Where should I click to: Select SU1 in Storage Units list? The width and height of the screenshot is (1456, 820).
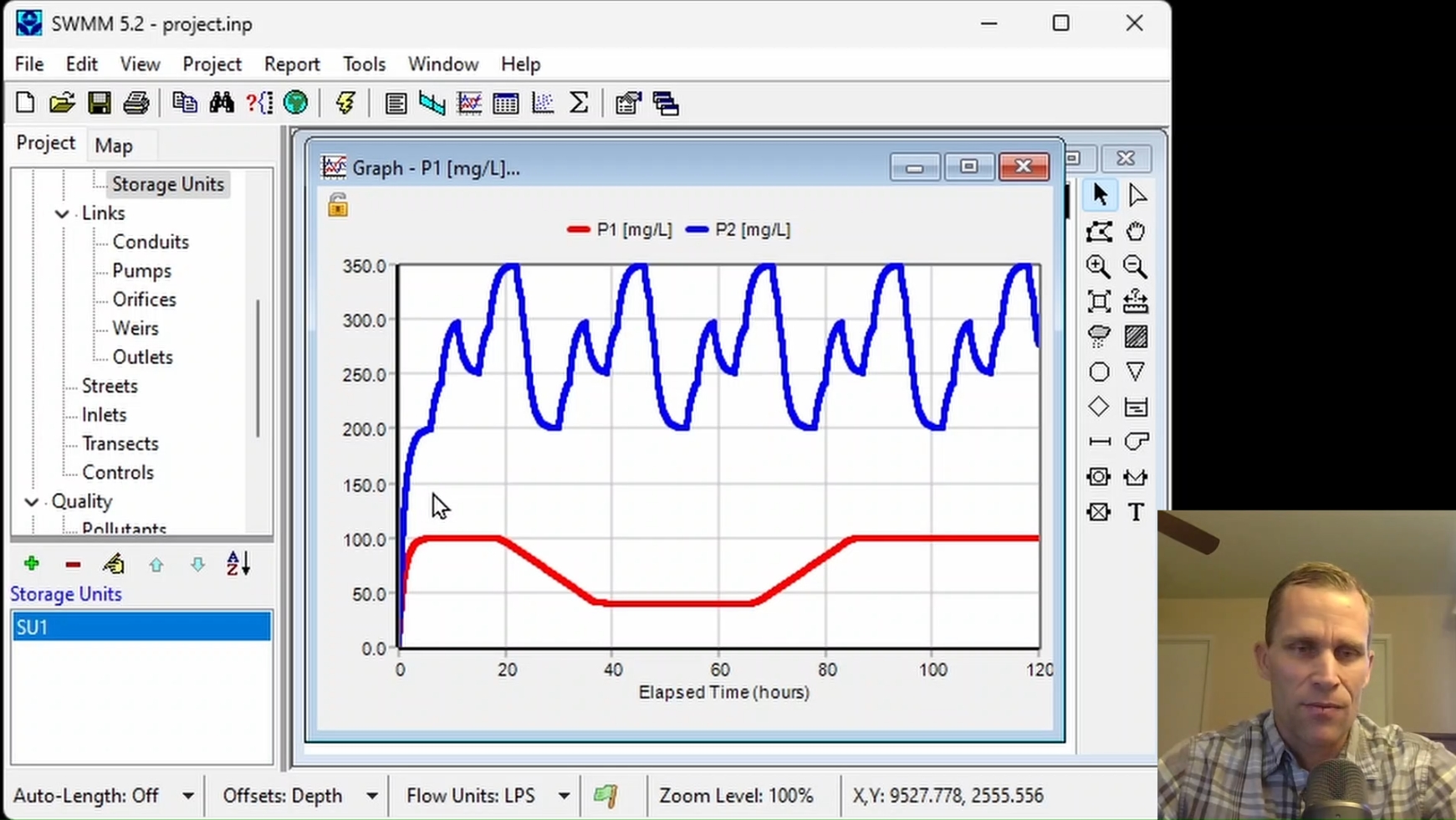pos(141,628)
